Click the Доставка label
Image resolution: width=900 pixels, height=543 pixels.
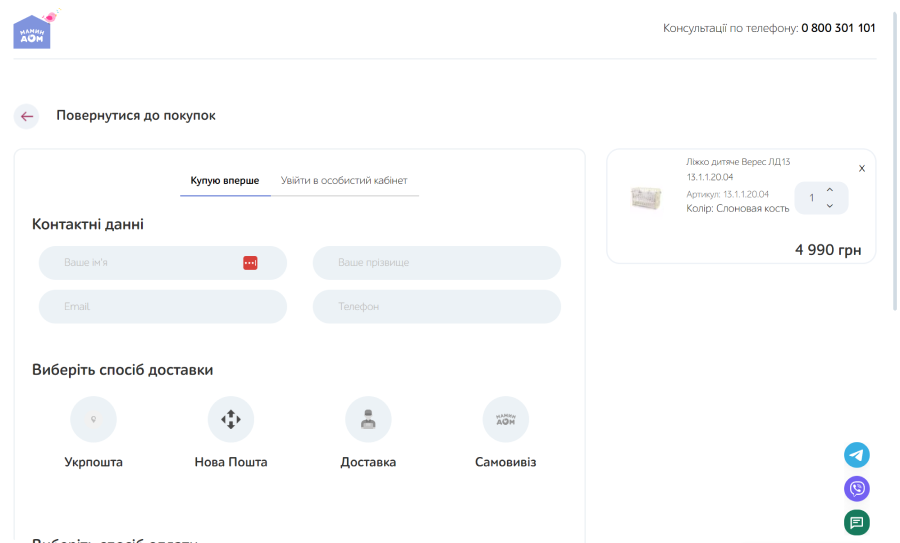point(368,462)
